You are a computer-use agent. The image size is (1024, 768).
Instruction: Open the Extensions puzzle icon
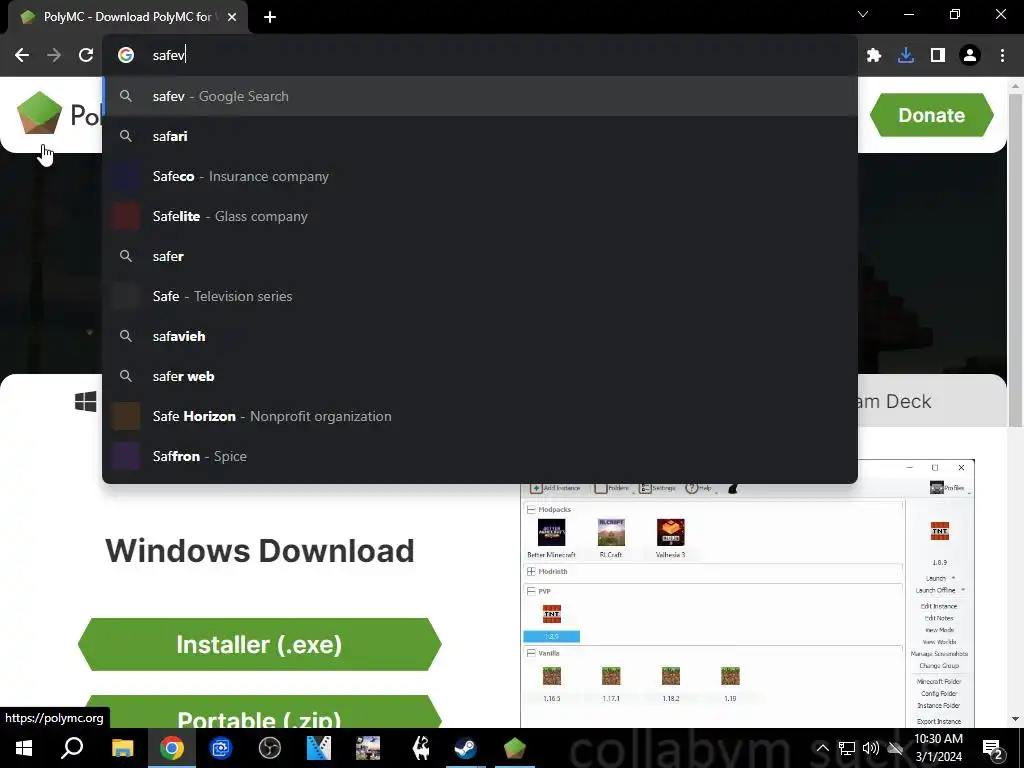point(874,56)
